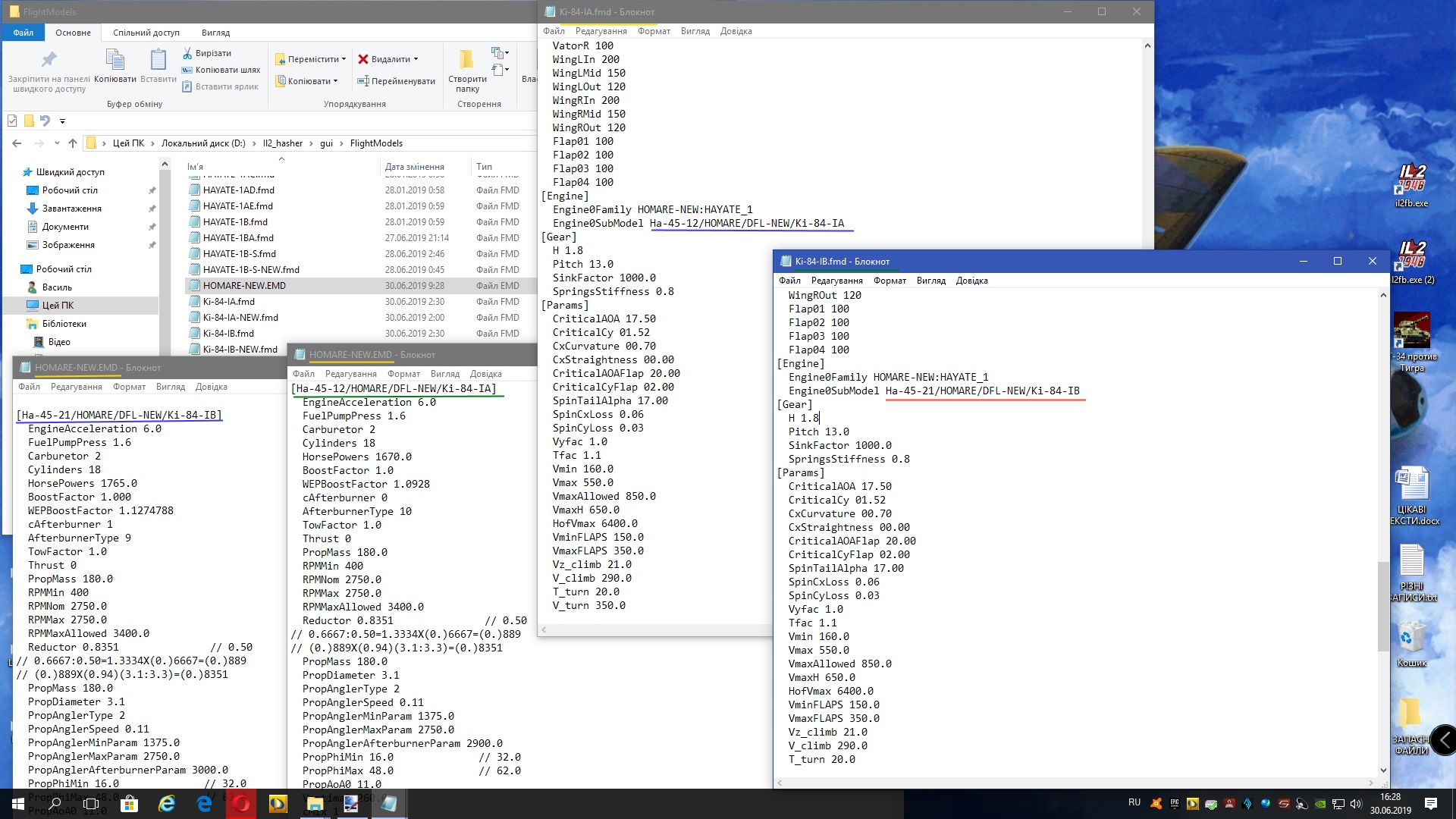This screenshot has height=819, width=1456.
Task: Expand the Перемістити dropdown
Action: 344,59
